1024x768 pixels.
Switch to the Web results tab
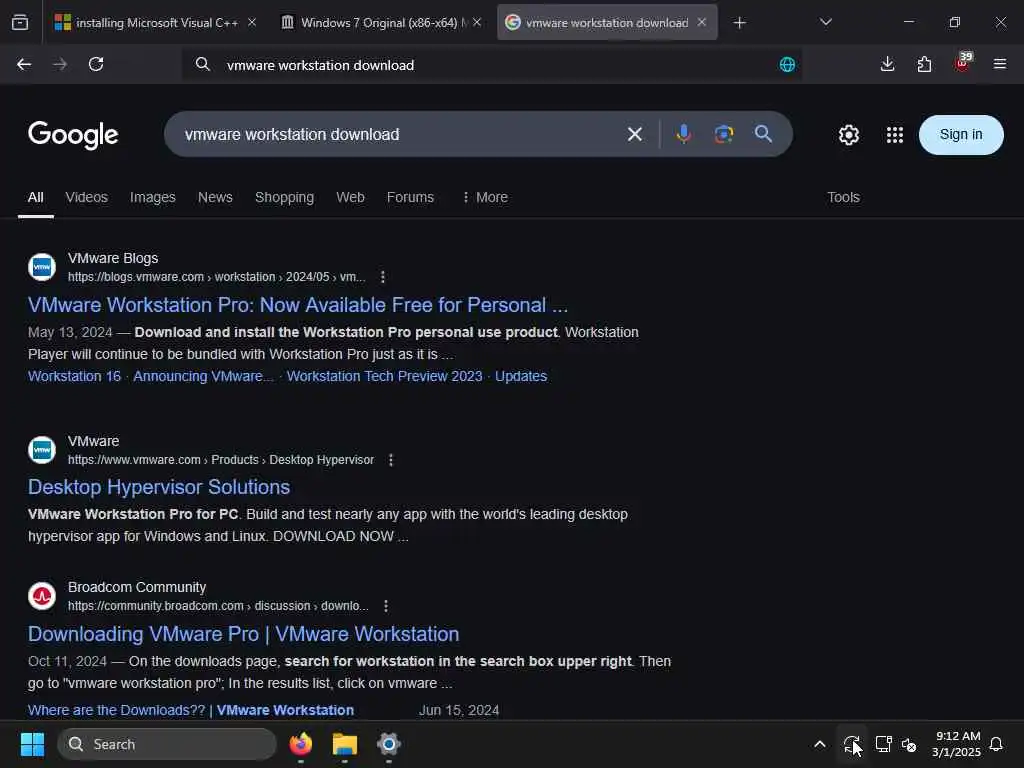(350, 197)
